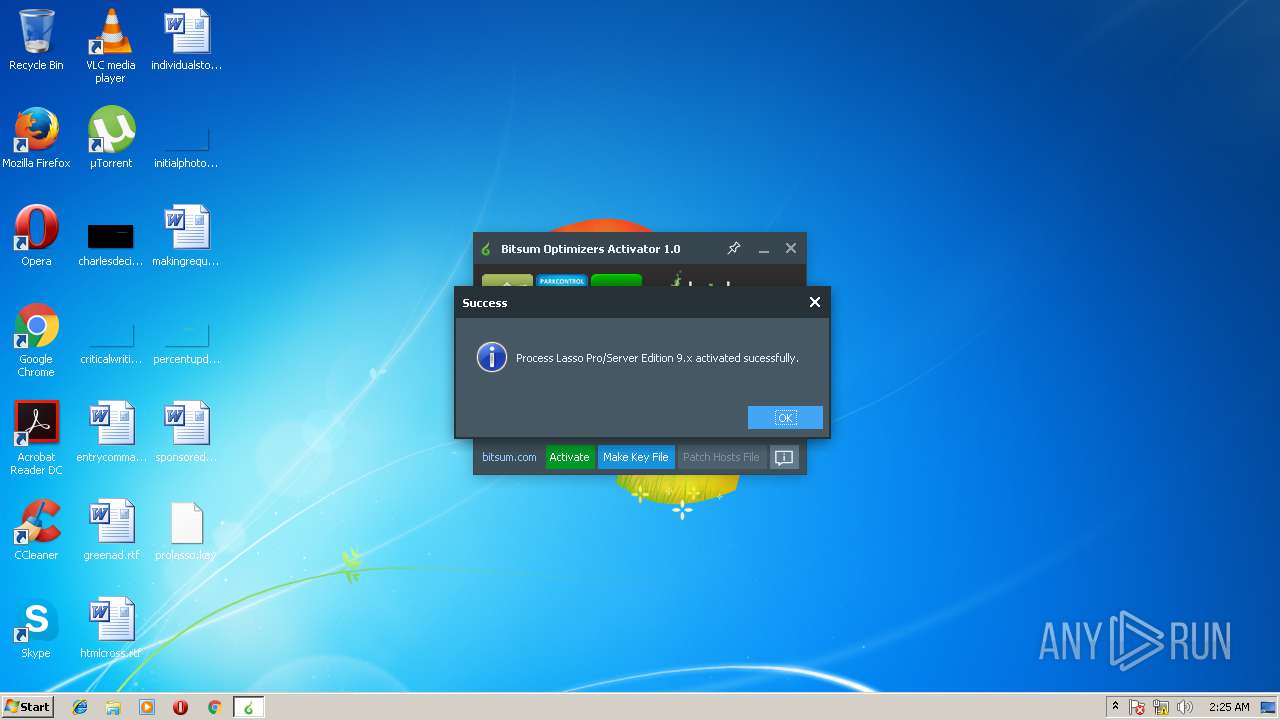Open the about info icon in activator

click(784, 457)
